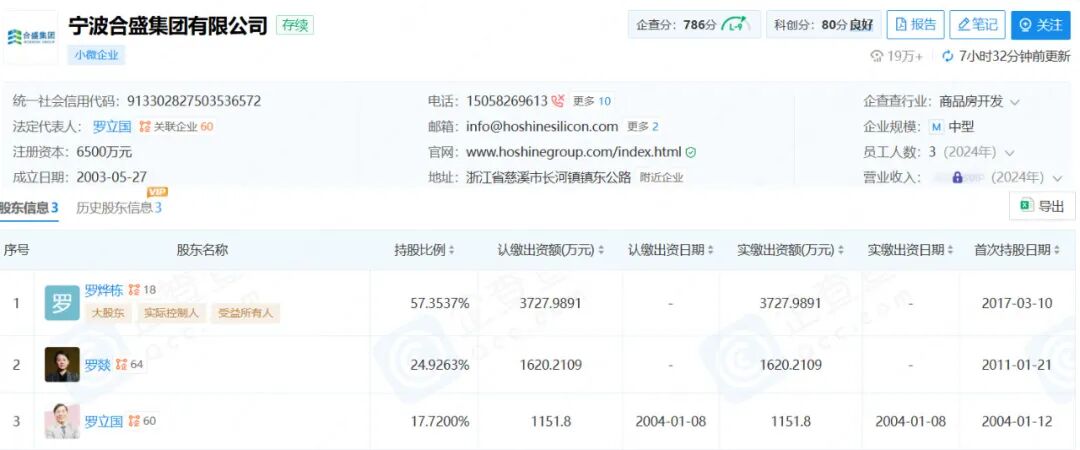Click the blue 罗 avatar of 罗烨栋
The height and width of the screenshot is (450, 1080).
(x=62, y=303)
